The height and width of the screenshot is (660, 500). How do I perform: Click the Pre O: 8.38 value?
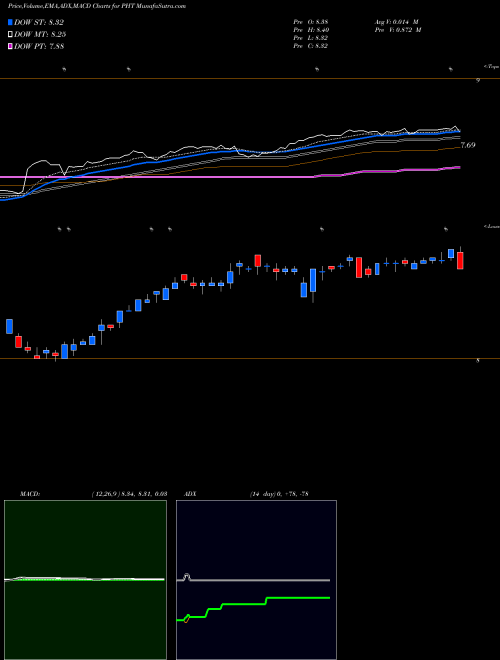click(x=311, y=22)
